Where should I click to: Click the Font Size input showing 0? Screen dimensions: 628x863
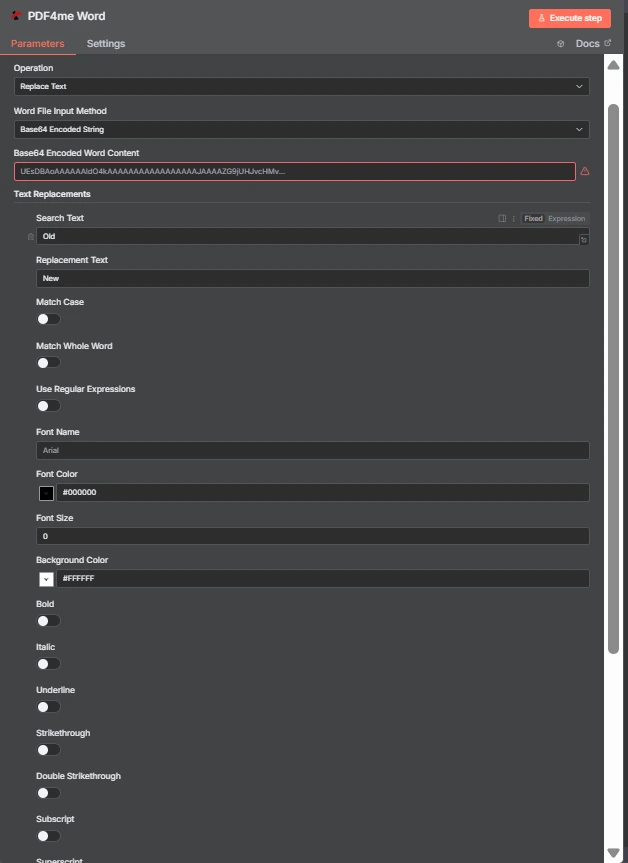pyautogui.click(x=313, y=536)
